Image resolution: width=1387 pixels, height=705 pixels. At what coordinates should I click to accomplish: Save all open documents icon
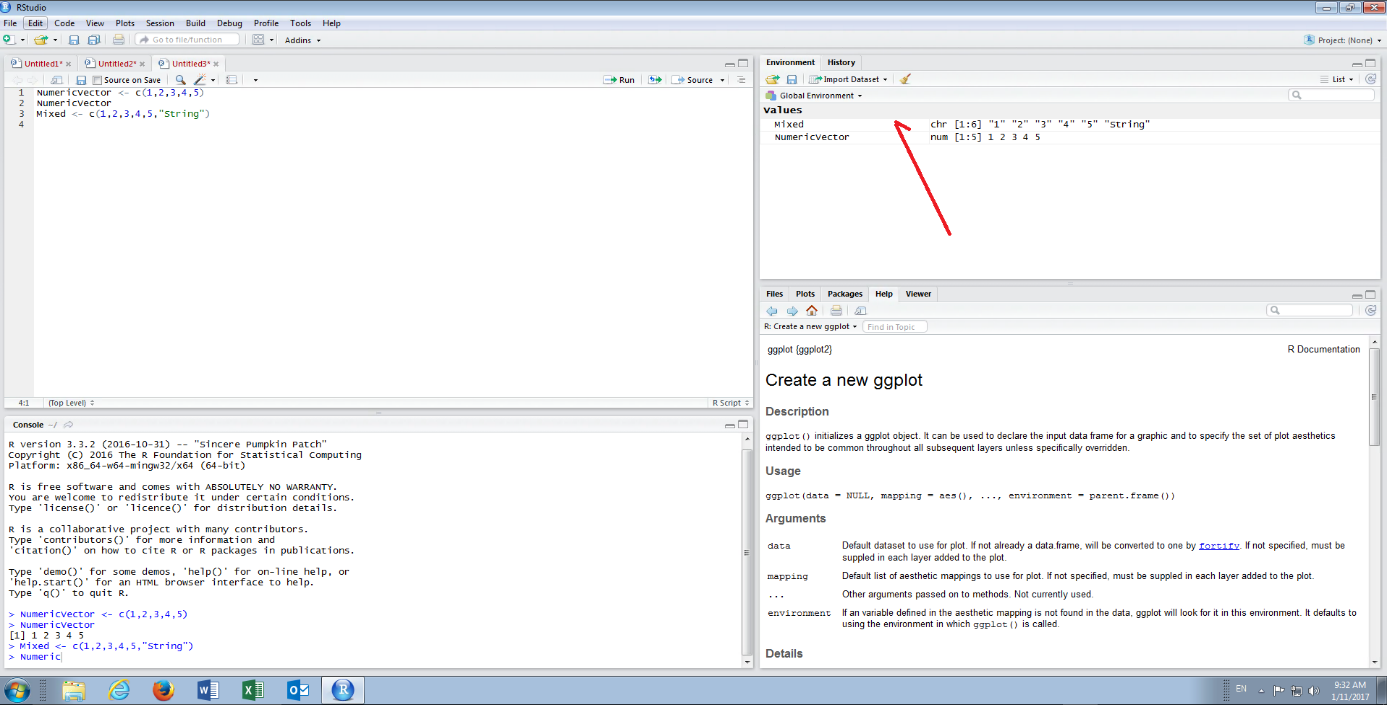94,40
